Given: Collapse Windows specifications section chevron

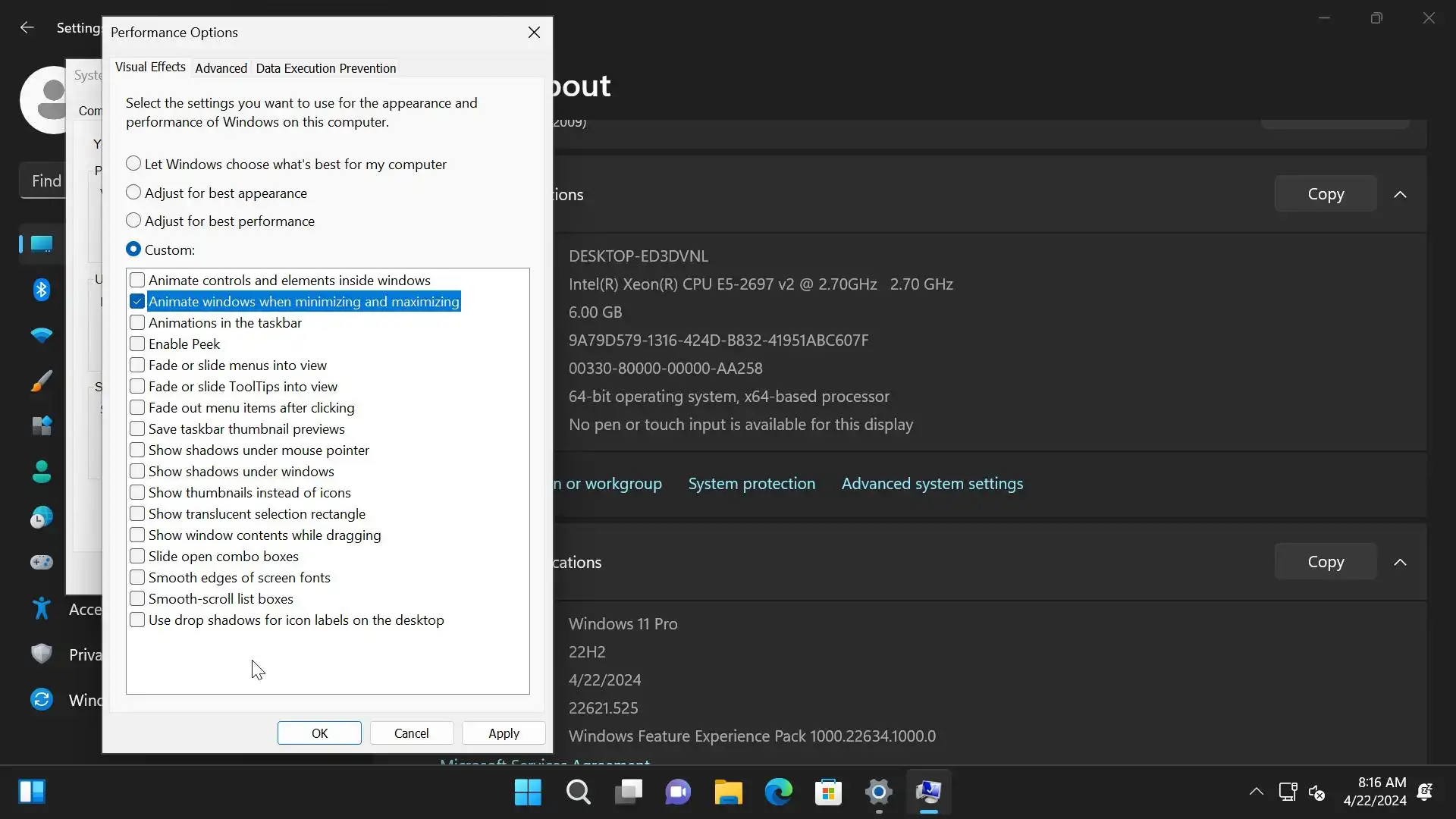Looking at the screenshot, I should click(1400, 562).
